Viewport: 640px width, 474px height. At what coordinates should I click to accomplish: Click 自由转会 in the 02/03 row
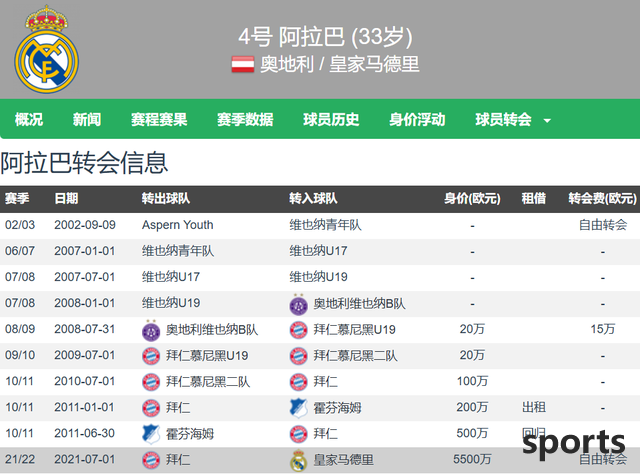tap(603, 225)
